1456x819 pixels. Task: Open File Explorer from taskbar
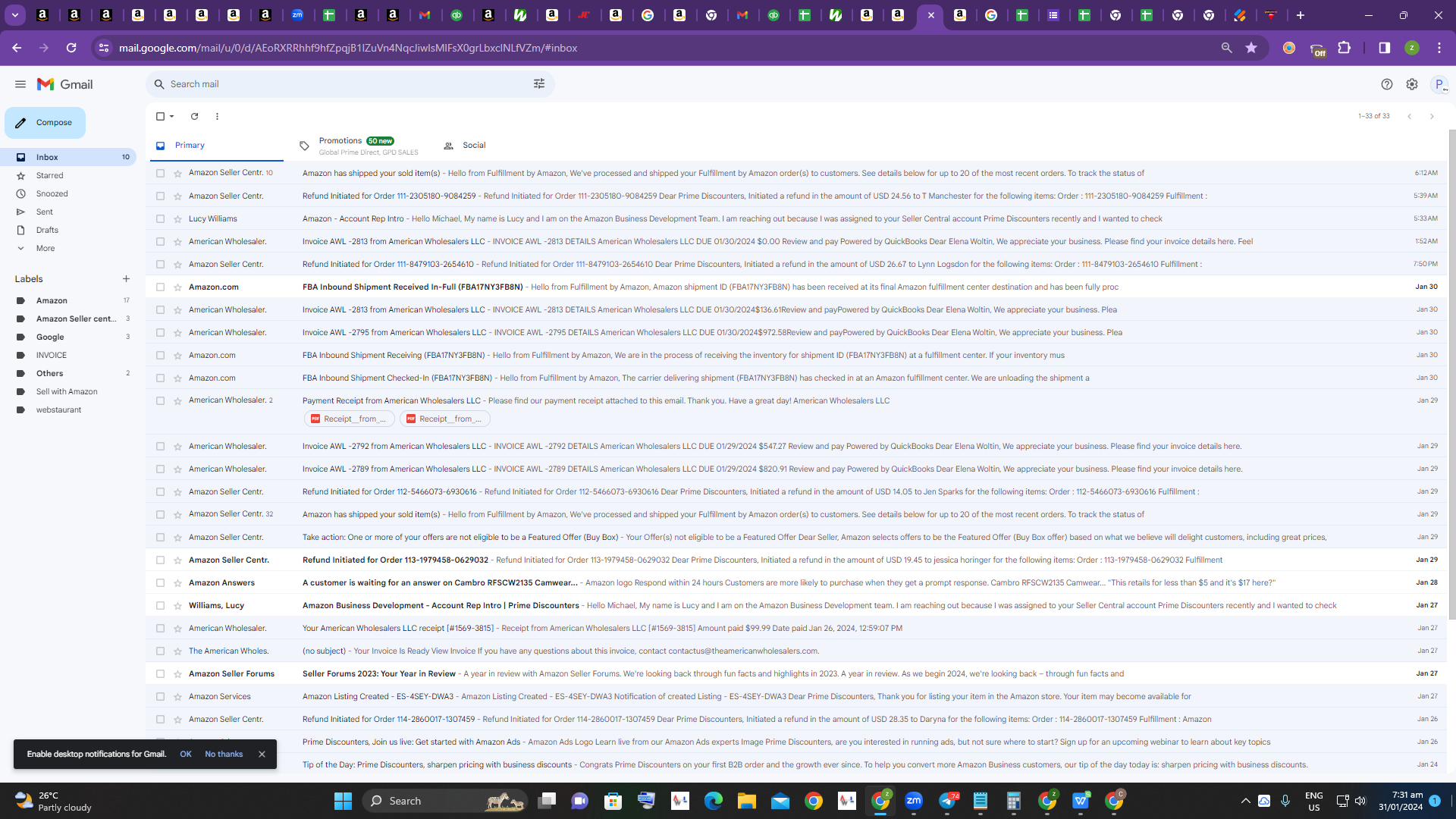[x=747, y=801]
